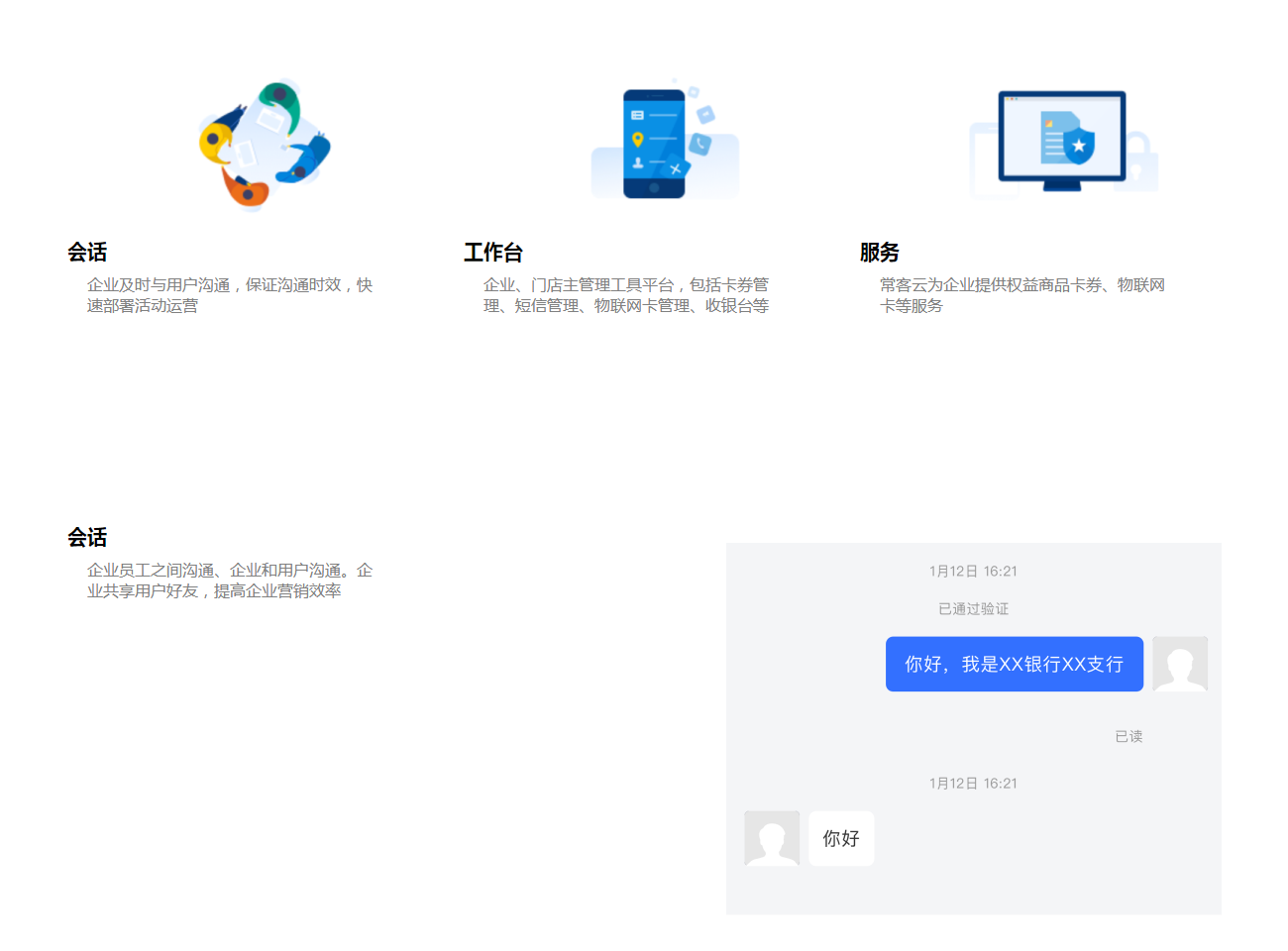Viewport: 1288px width, 951px height.
Task: Click the 会话 heading beside the chat preview
Action: [x=87, y=538]
